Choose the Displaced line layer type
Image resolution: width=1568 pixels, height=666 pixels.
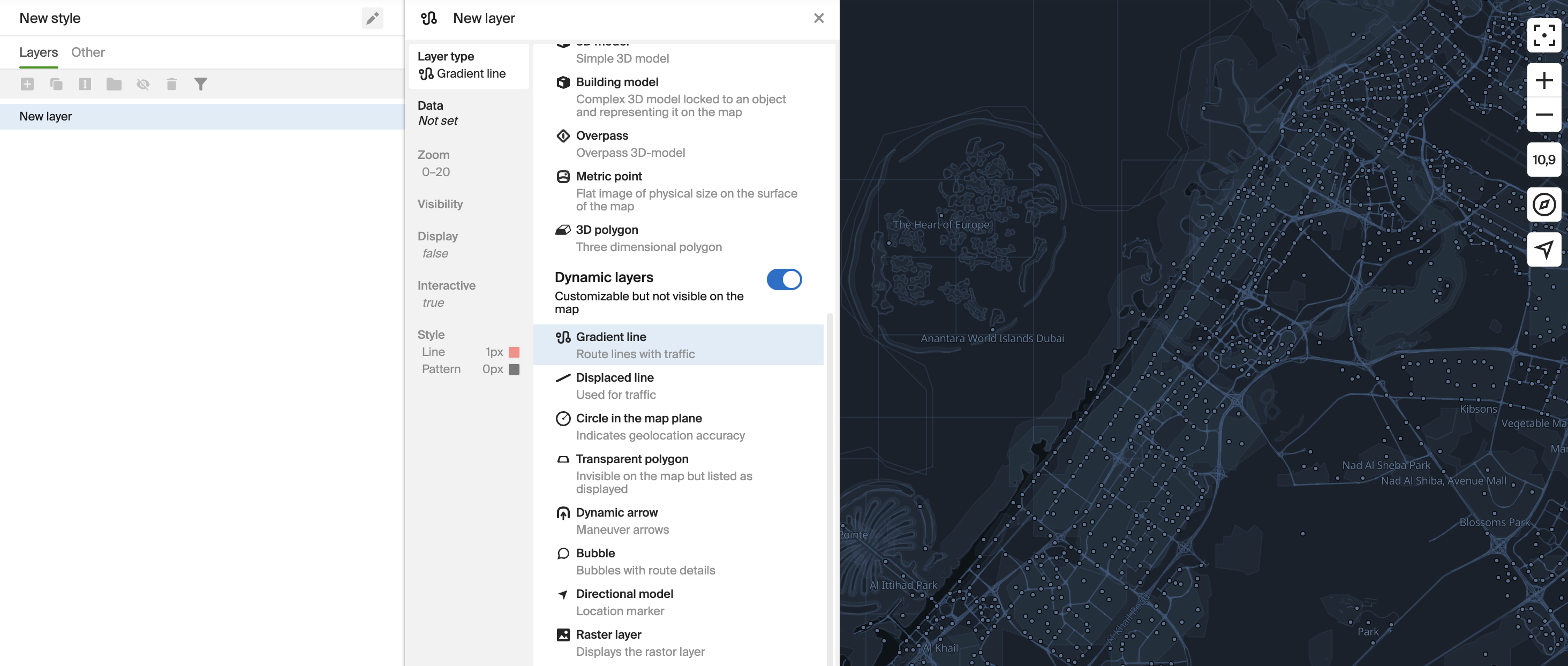(x=678, y=386)
